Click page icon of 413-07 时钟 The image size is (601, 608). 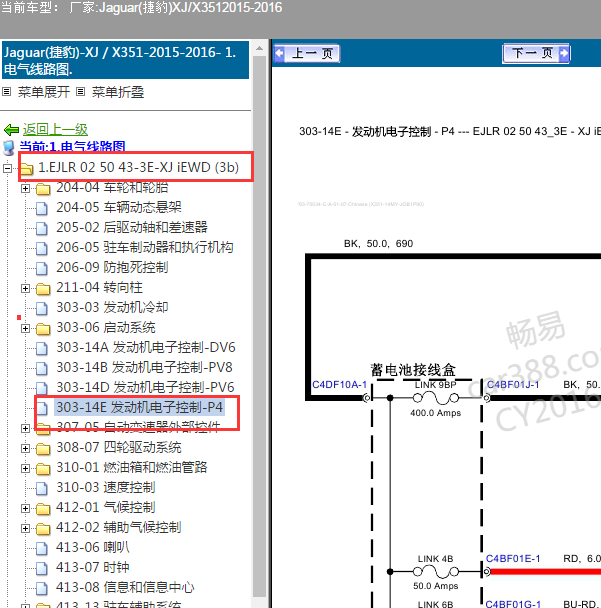click(x=41, y=568)
